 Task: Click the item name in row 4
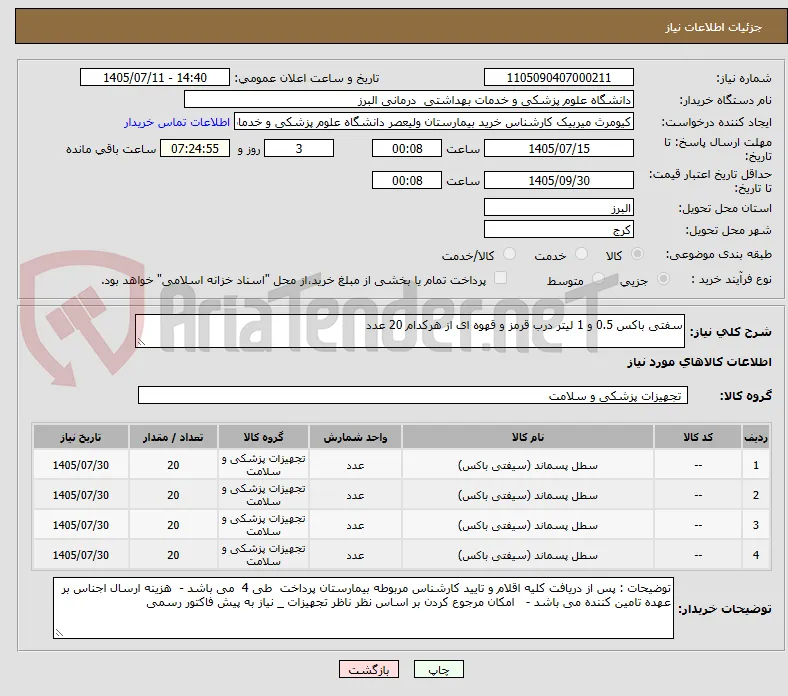coord(528,555)
